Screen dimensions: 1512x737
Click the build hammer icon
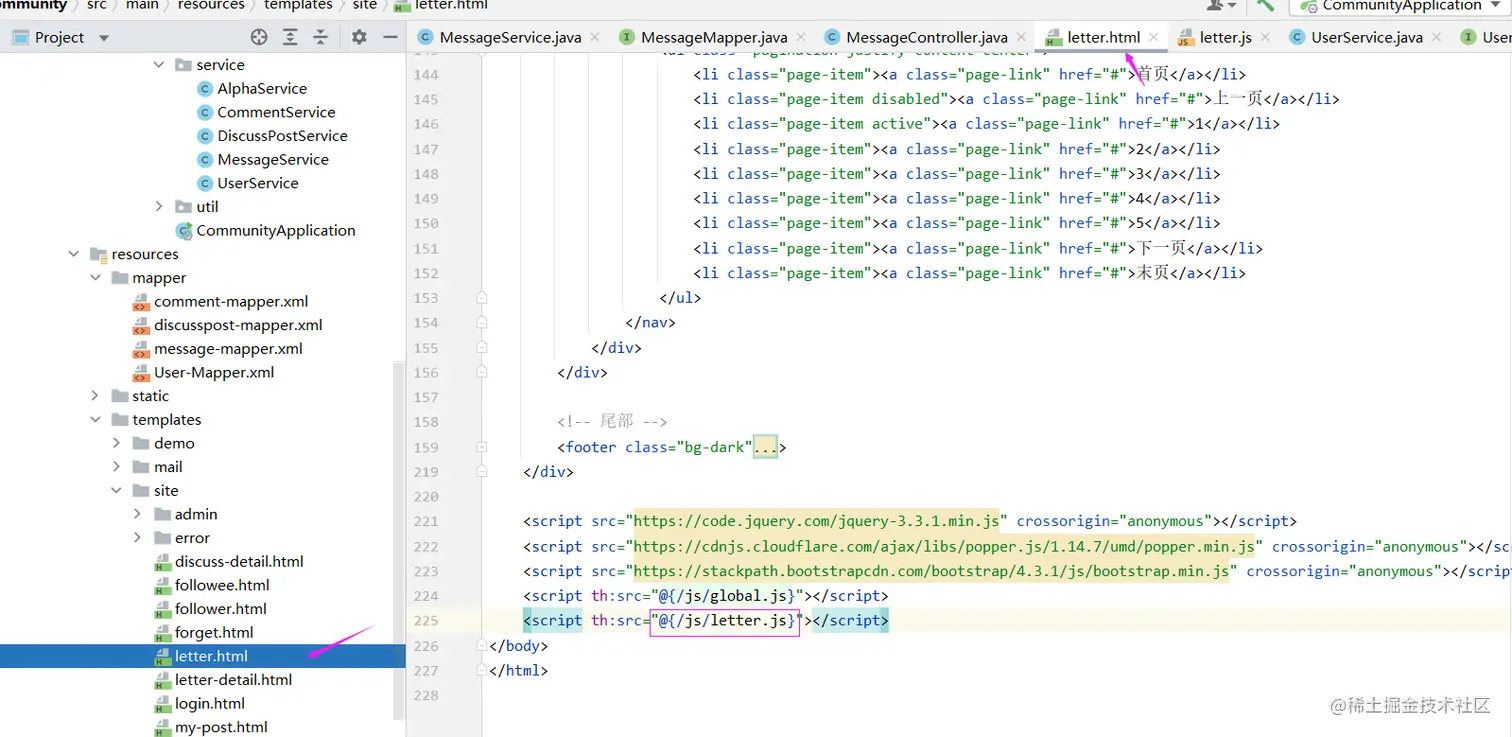pos(1265,5)
